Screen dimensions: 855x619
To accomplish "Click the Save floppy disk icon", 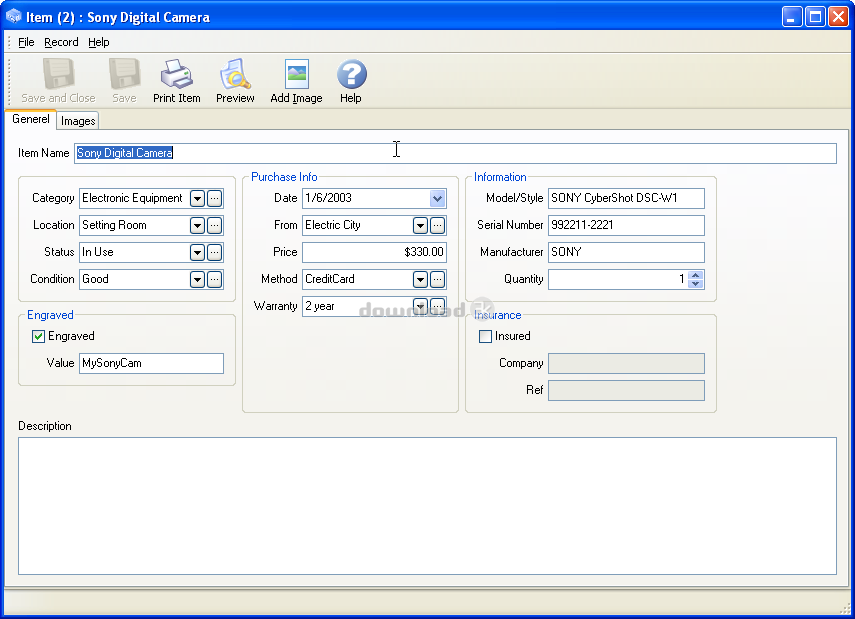I will pos(124,74).
